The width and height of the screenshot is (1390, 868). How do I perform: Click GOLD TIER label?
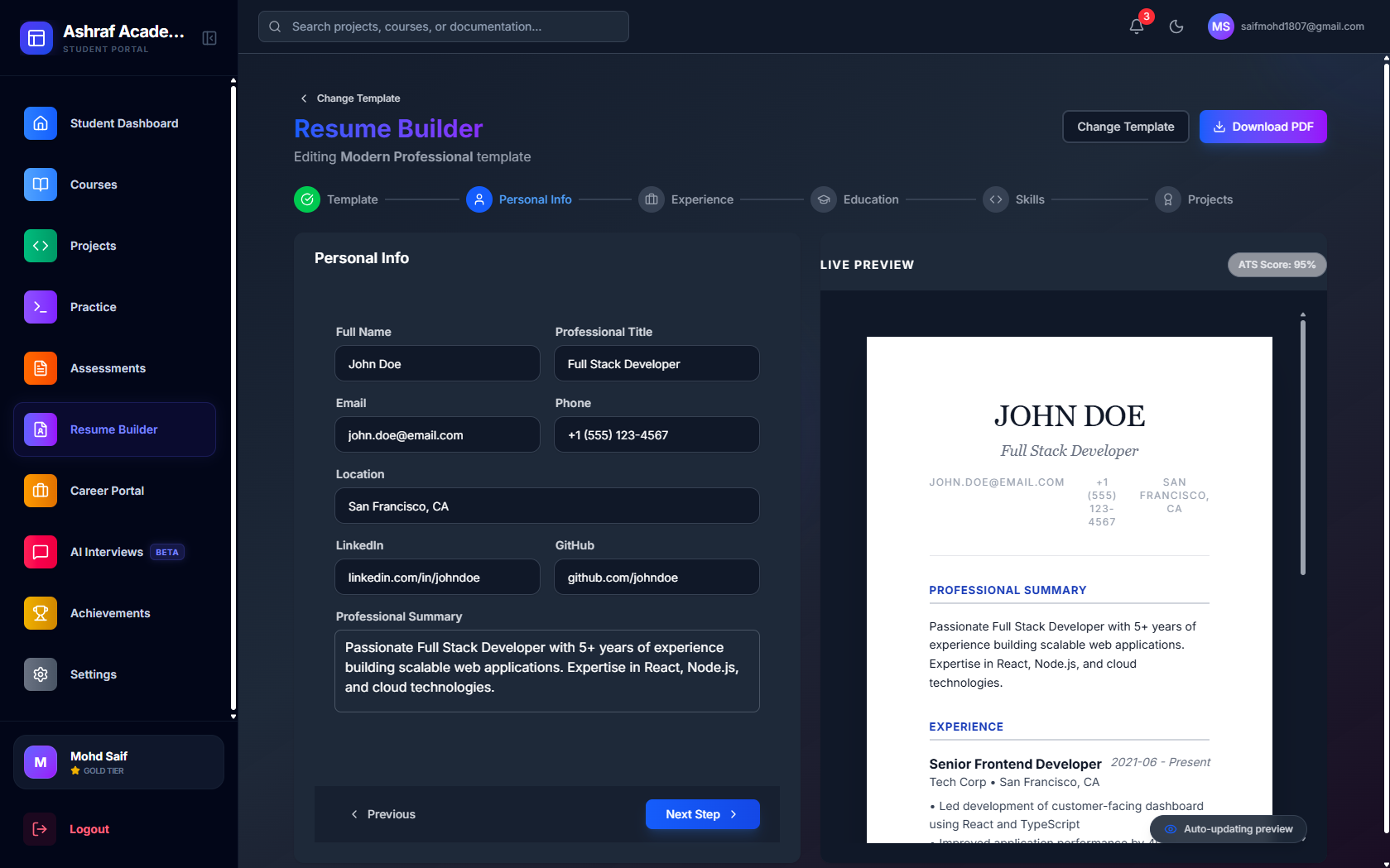coord(103,770)
